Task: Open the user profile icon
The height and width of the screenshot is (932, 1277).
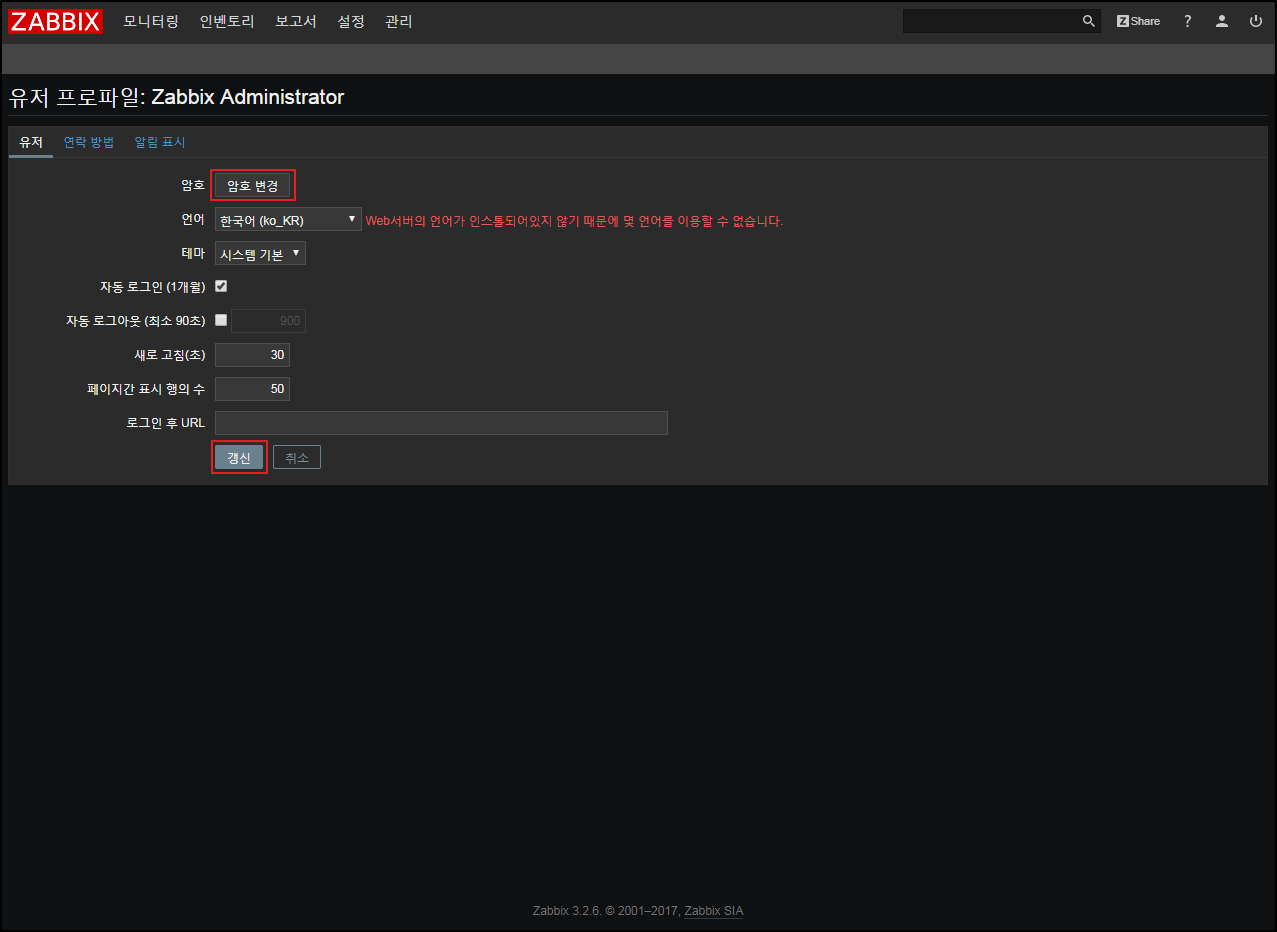Action: tap(1222, 21)
